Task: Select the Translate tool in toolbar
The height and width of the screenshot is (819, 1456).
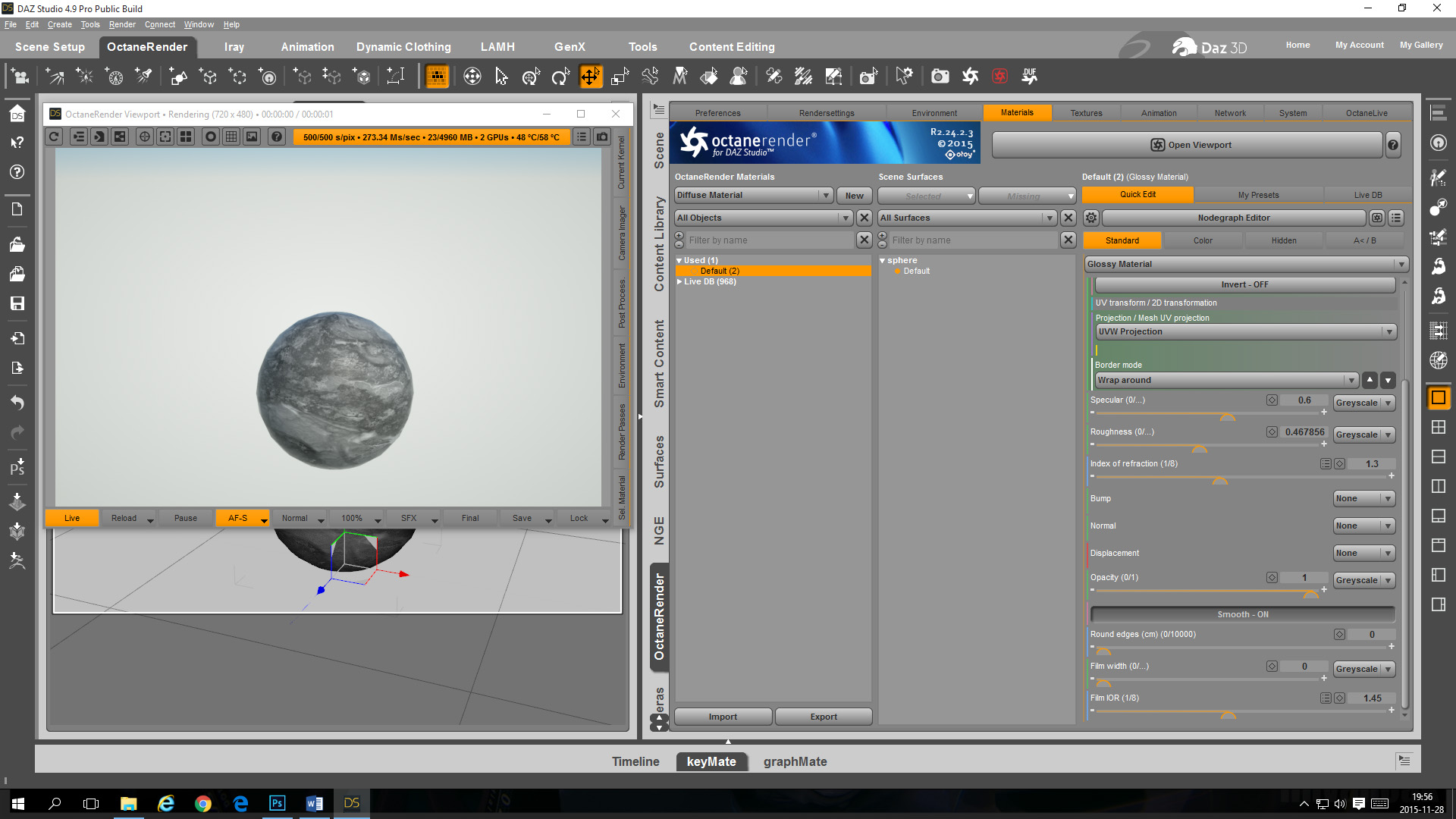Action: click(x=590, y=76)
